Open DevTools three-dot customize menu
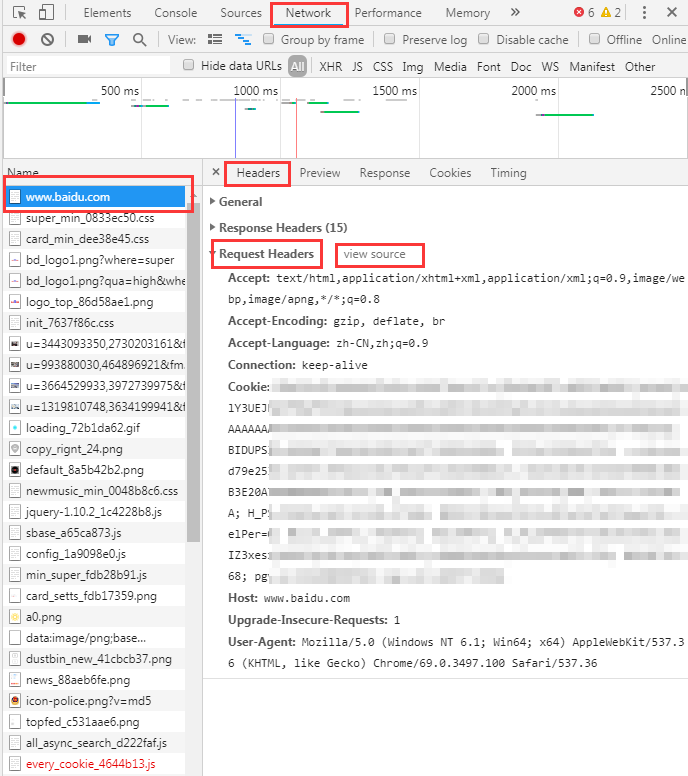This screenshot has height=776, width=688. point(644,13)
